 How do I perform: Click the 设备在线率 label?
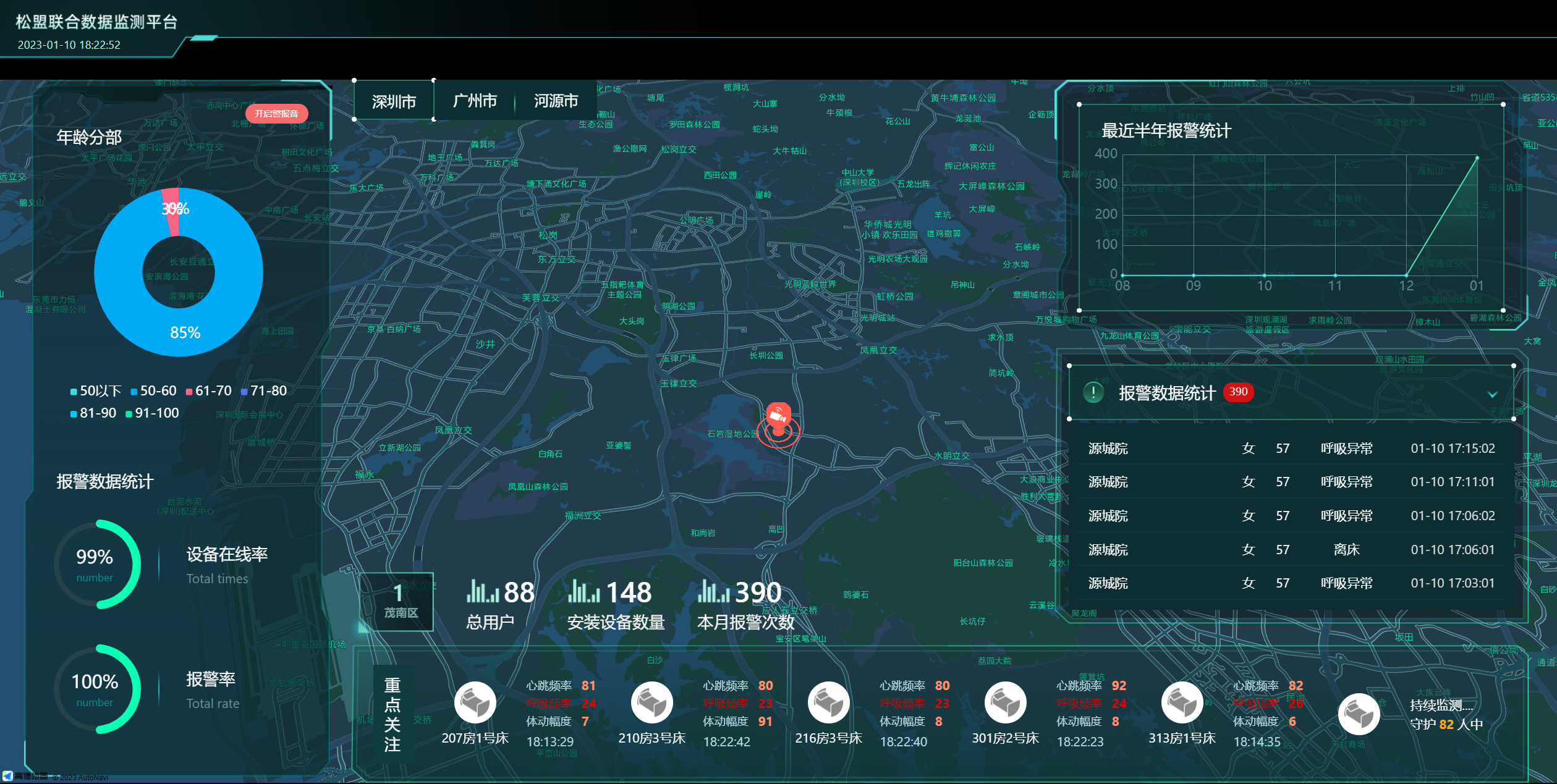click(x=227, y=555)
